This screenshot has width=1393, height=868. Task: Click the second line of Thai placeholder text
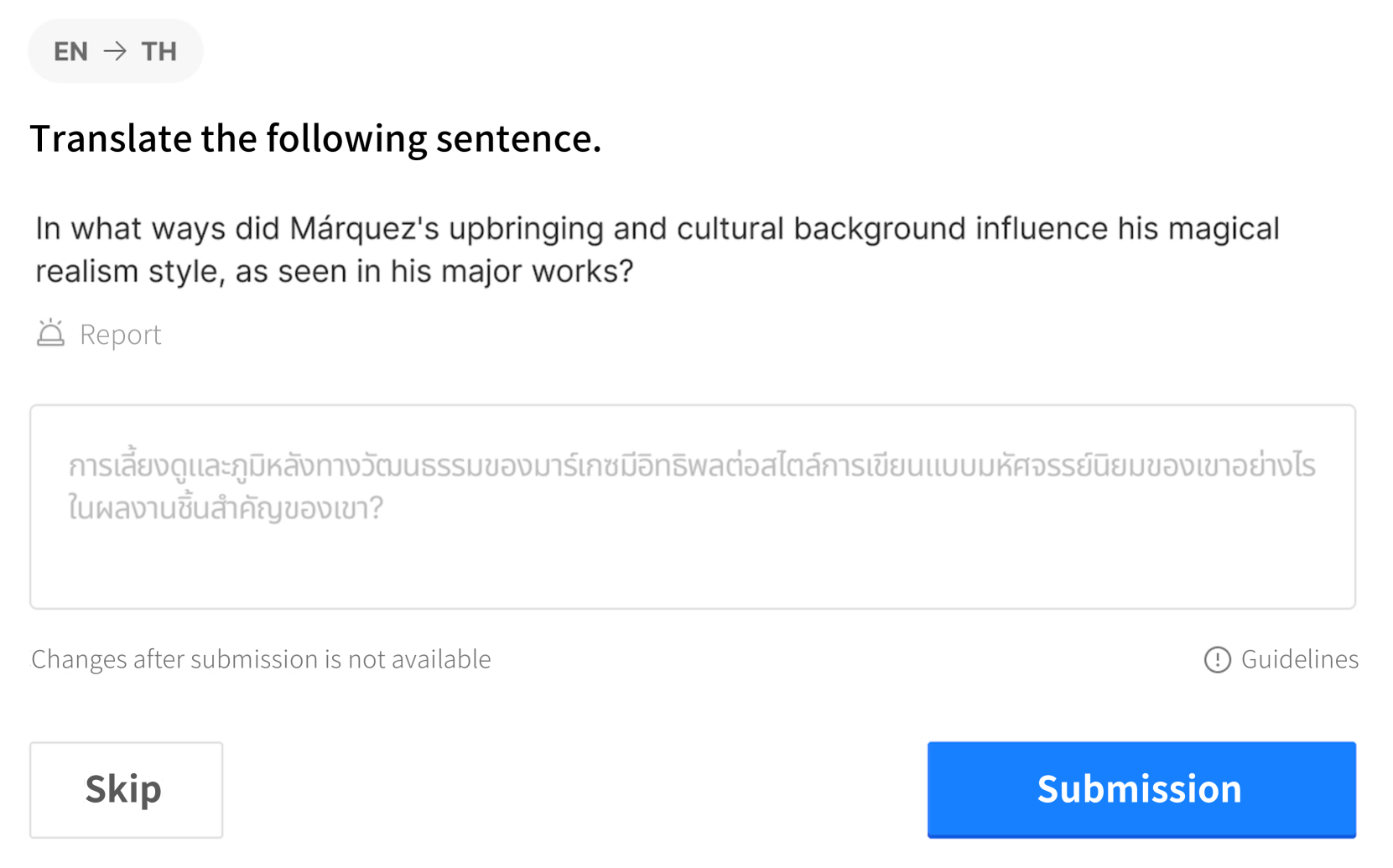(x=225, y=507)
